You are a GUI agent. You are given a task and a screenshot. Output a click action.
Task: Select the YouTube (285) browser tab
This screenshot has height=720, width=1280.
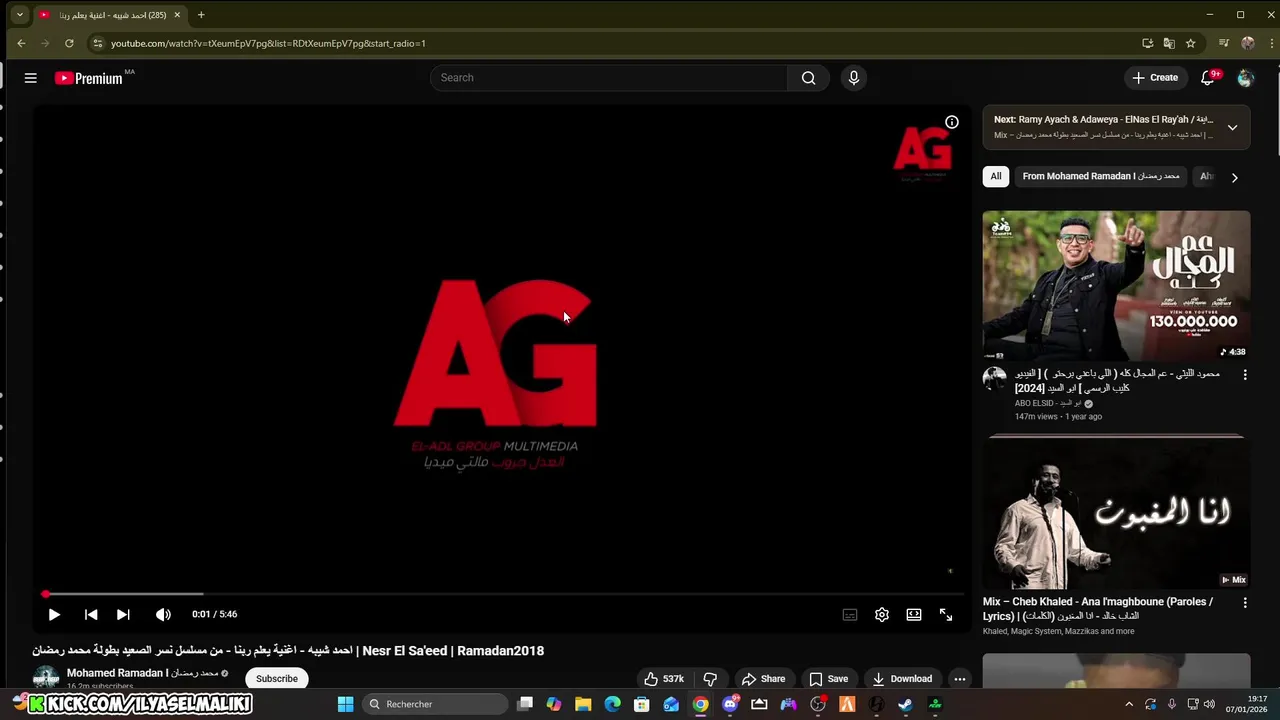(110, 15)
